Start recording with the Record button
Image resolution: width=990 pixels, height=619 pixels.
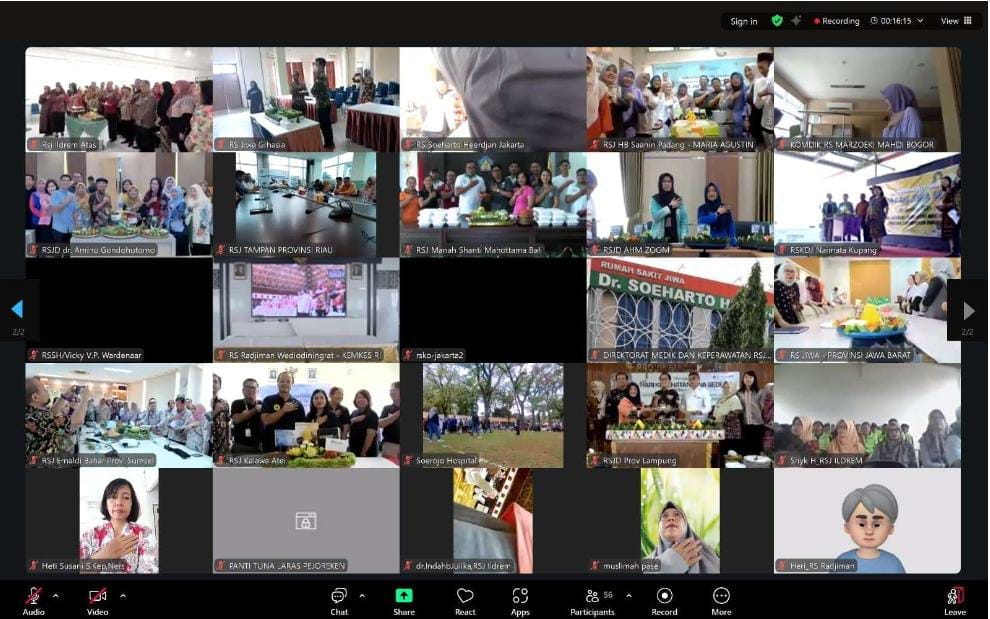[x=664, y=596]
